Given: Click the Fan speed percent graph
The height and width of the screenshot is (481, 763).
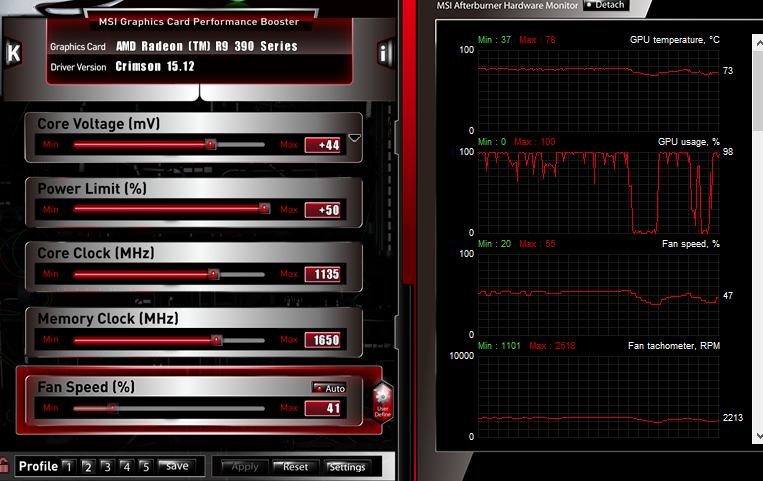Looking at the screenshot, I should (x=599, y=294).
